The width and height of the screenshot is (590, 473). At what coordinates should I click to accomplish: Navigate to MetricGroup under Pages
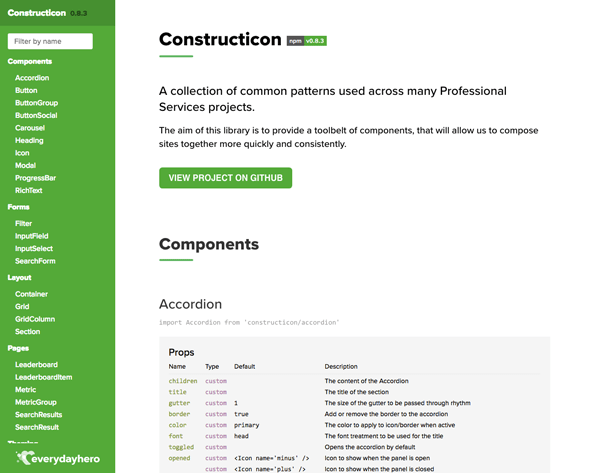[36, 402]
